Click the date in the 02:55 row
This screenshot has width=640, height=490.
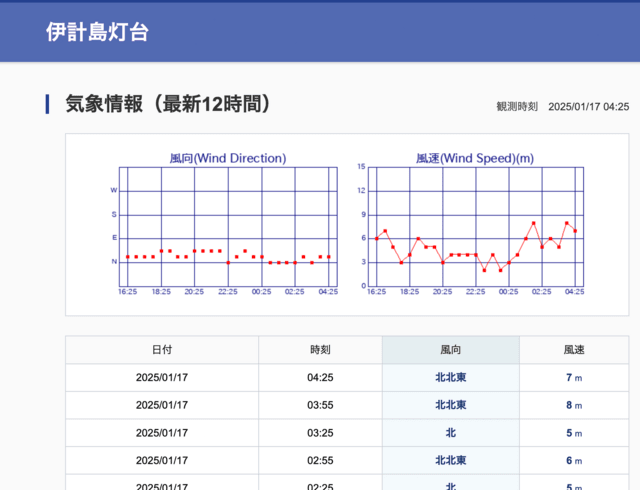pos(162,461)
